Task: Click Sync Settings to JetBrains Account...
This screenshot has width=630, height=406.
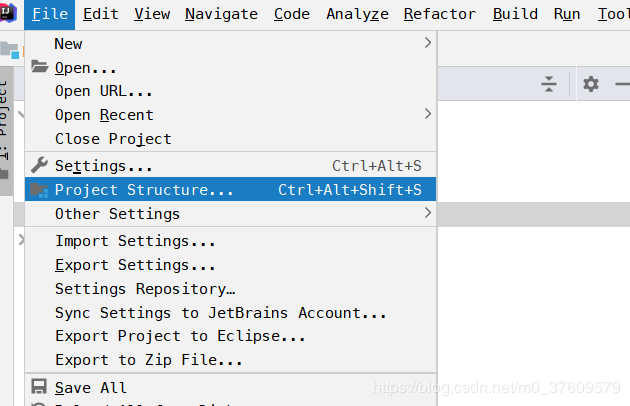Action: [x=220, y=313]
